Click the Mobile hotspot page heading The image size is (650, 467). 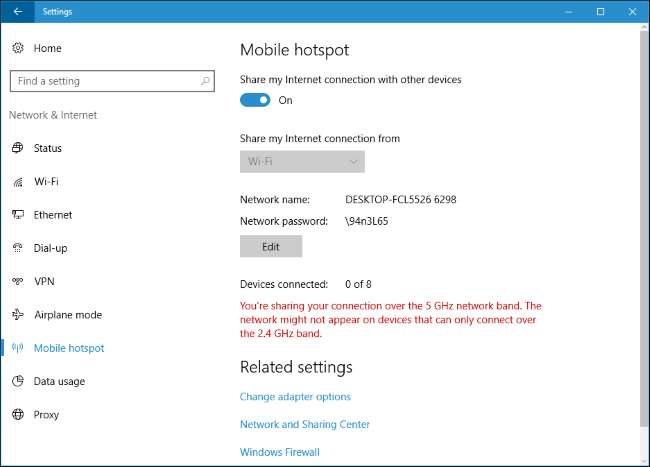pyautogui.click(x=294, y=50)
